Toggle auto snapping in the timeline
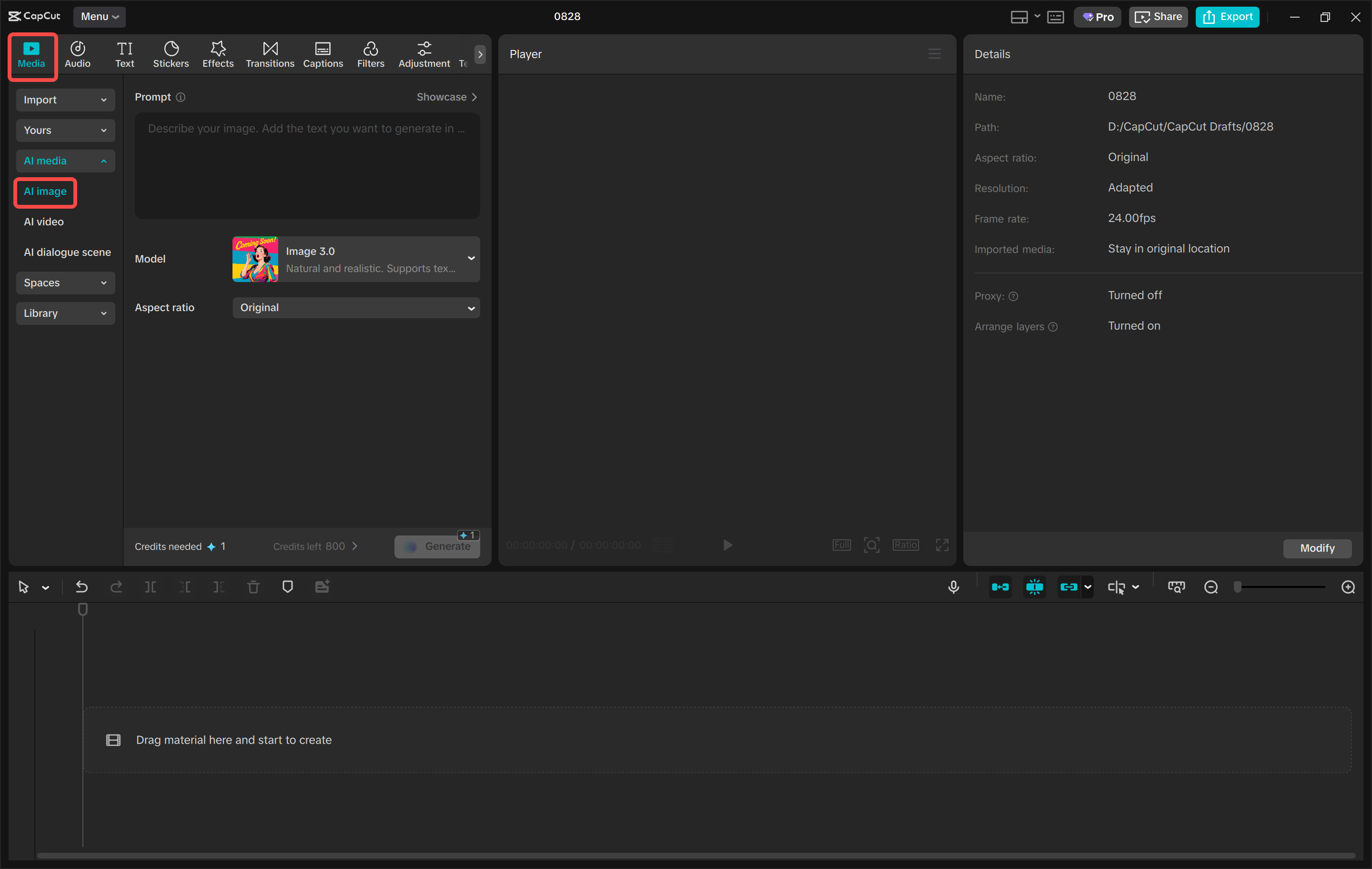 [1000, 587]
